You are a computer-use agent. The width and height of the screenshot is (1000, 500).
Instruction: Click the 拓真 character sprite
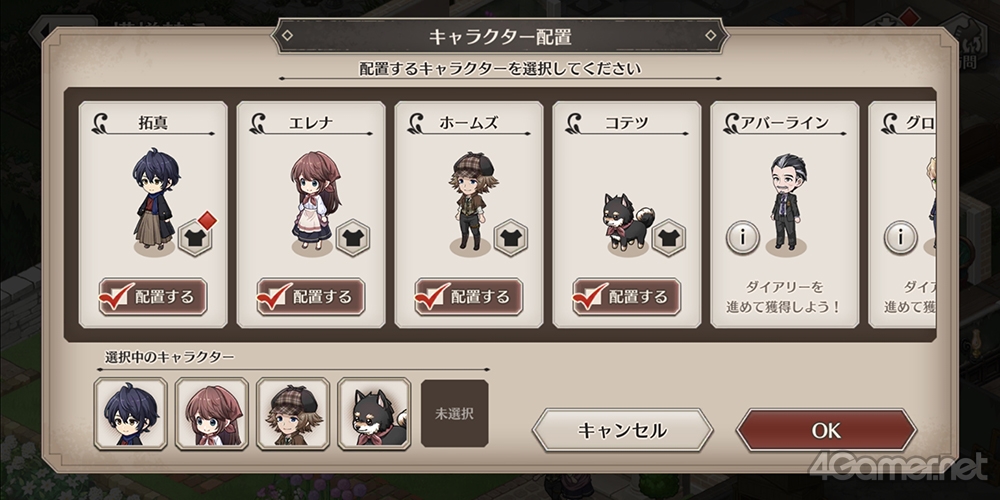click(x=155, y=199)
